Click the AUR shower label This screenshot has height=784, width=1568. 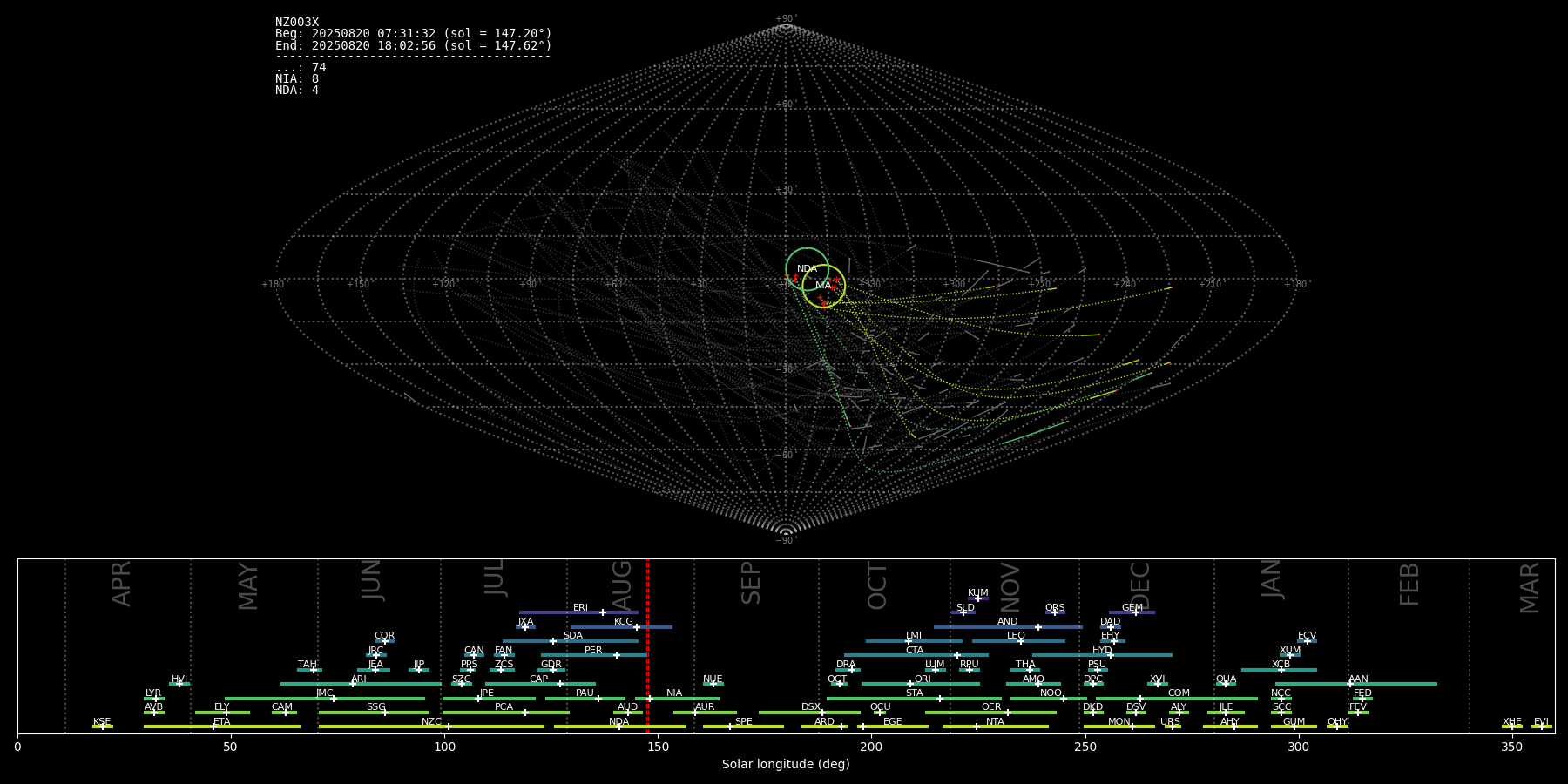tap(705, 707)
